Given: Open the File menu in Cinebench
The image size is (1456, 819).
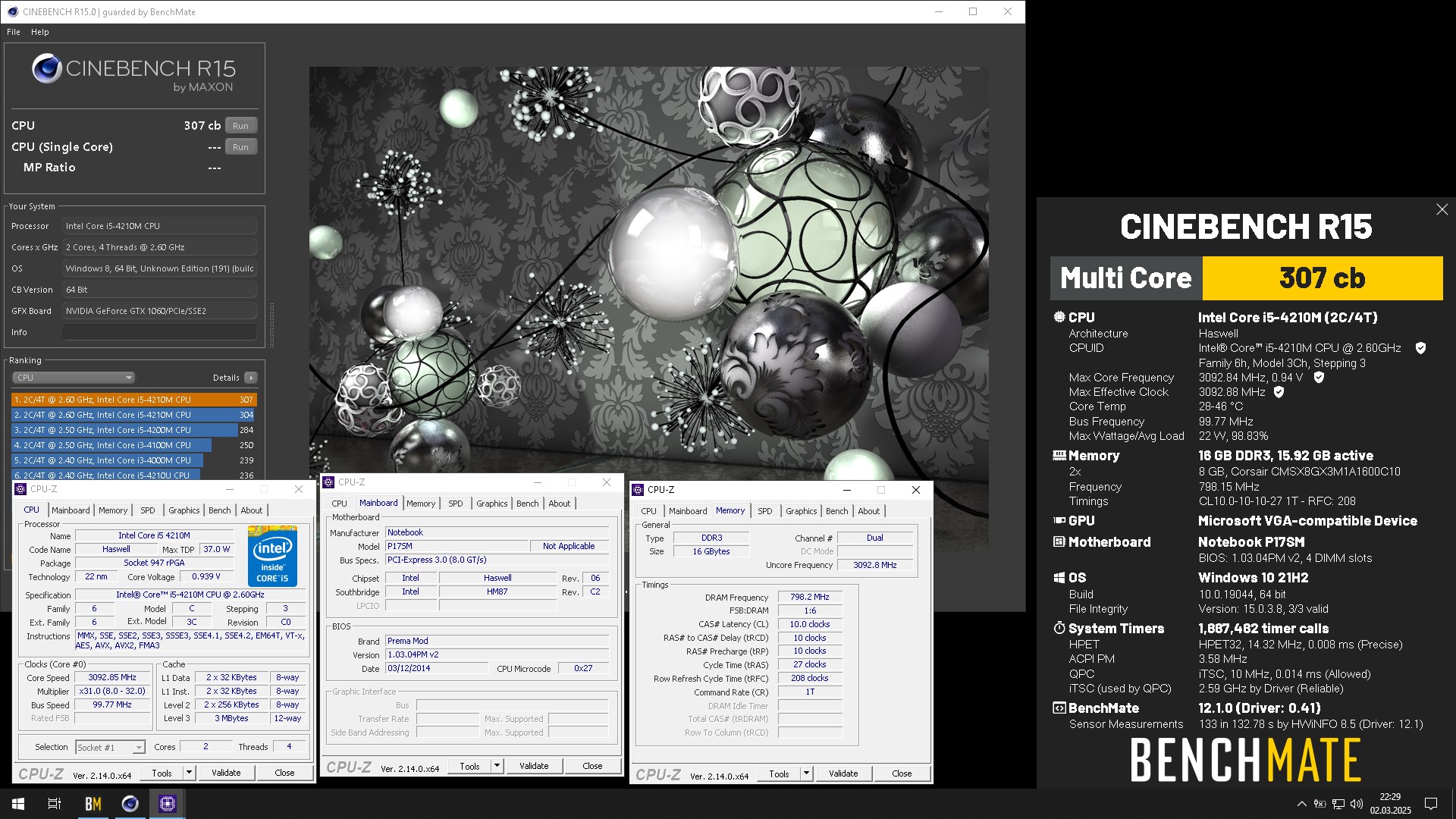Looking at the screenshot, I should (x=14, y=32).
